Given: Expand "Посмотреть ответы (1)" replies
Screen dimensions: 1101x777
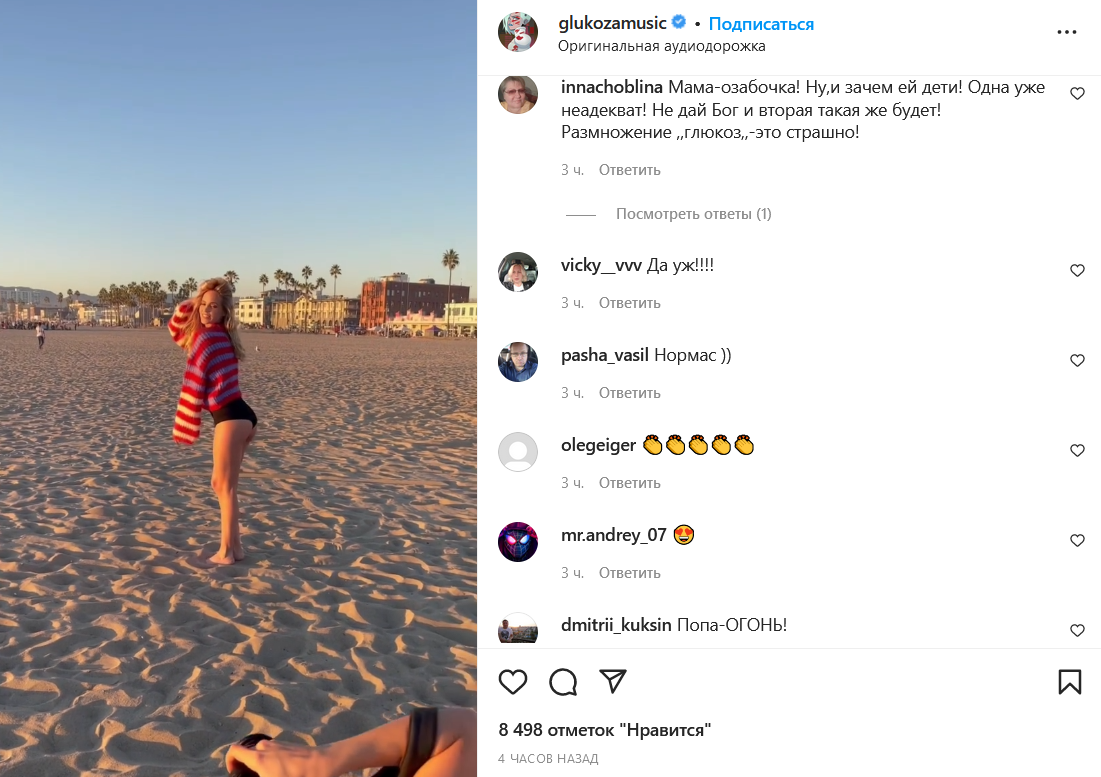Looking at the screenshot, I should pyautogui.click(x=693, y=214).
